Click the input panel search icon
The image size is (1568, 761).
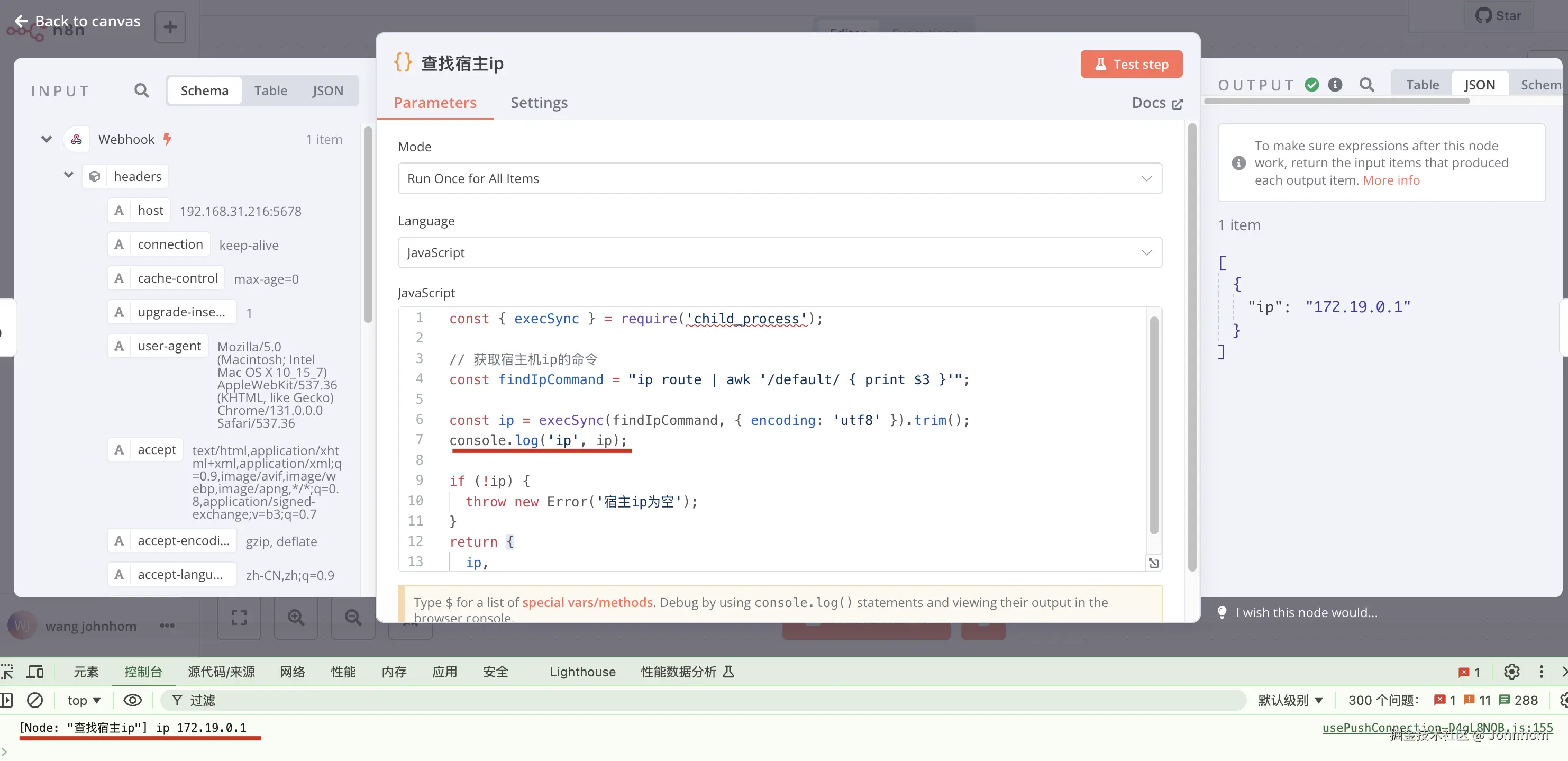click(x=141, y=90)
